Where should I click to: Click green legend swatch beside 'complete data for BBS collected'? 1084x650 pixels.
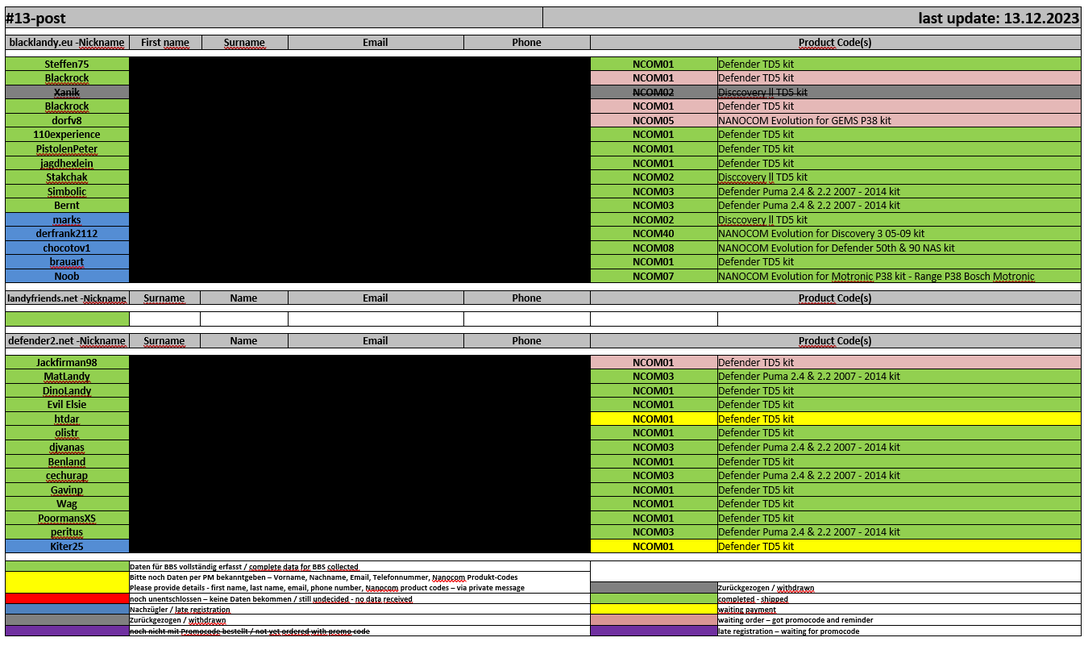tap(67, 566)
